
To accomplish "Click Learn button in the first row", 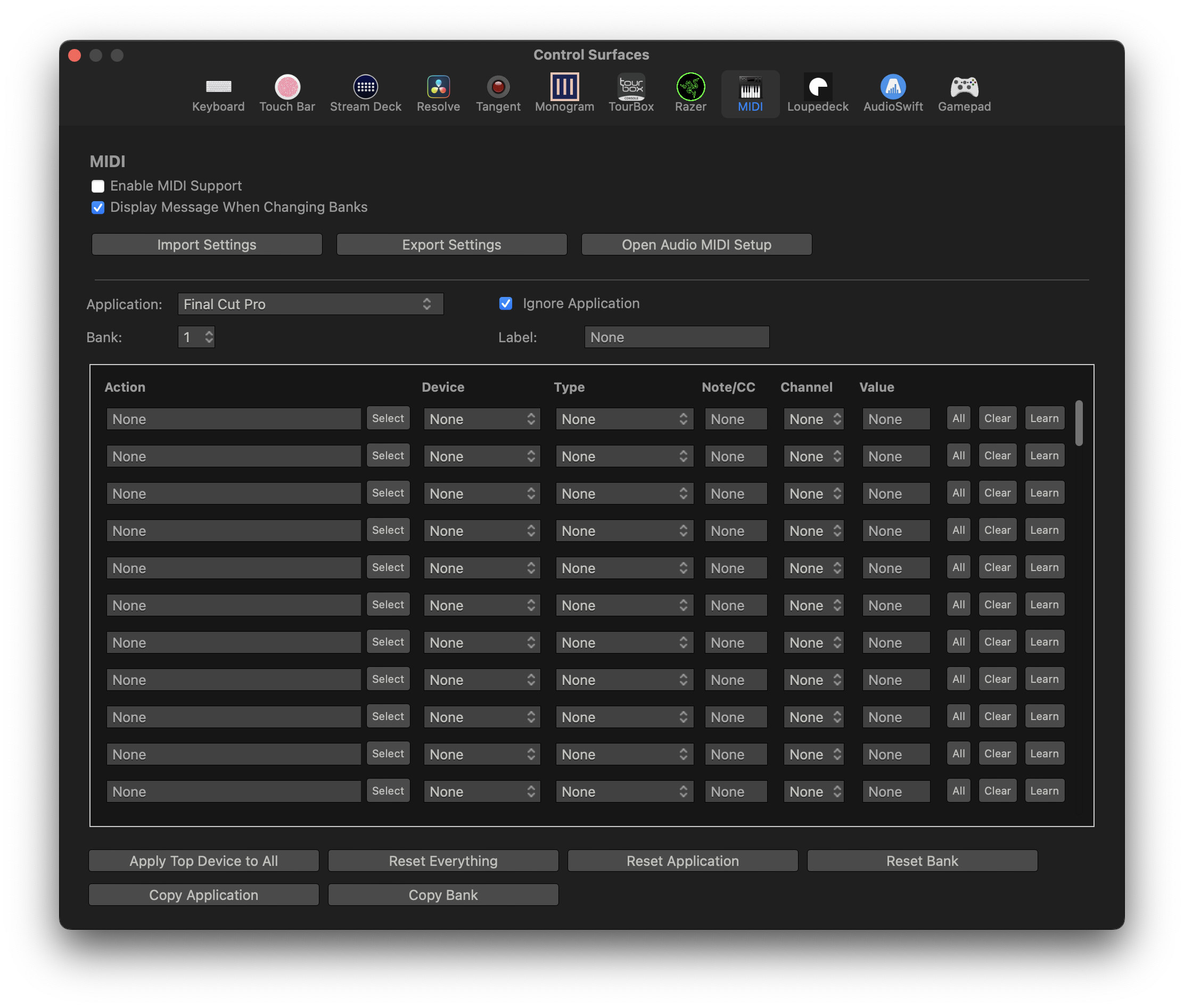I will click(x=1044, y=419).
